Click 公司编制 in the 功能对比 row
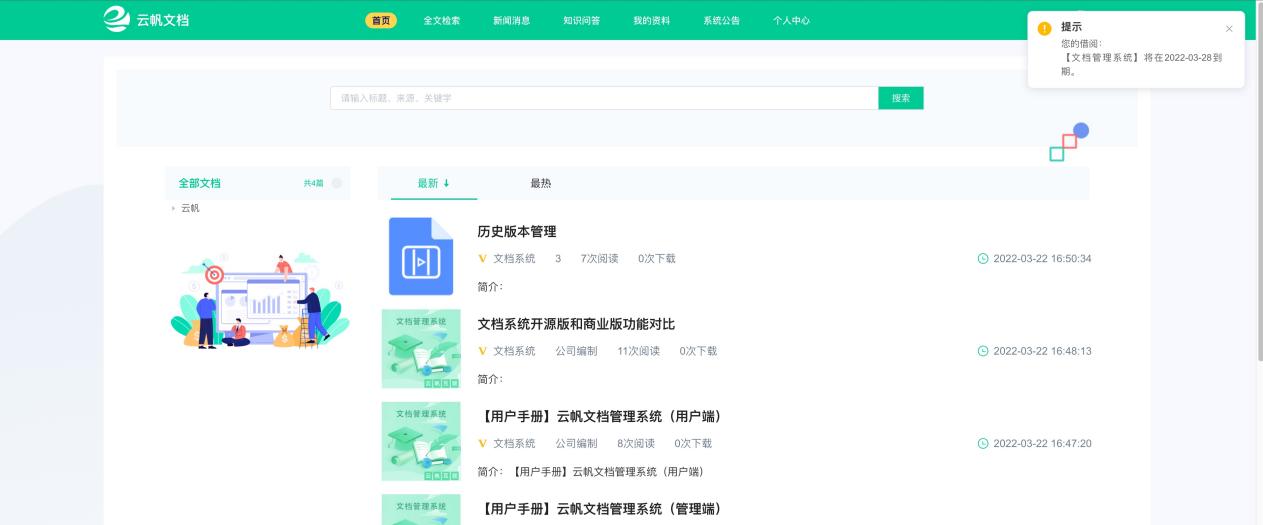1263x525 pixels. tap(576, 351)
